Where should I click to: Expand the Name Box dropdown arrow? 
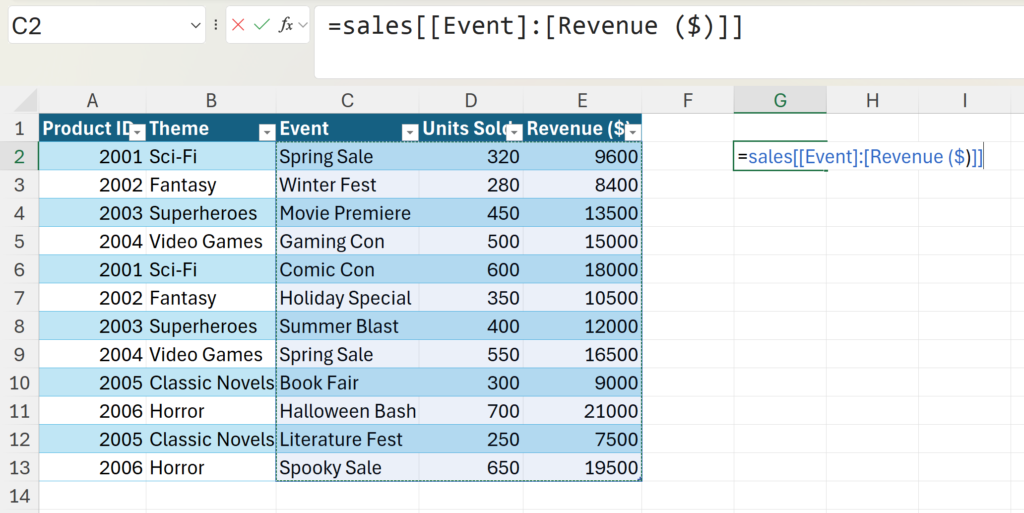195,26
